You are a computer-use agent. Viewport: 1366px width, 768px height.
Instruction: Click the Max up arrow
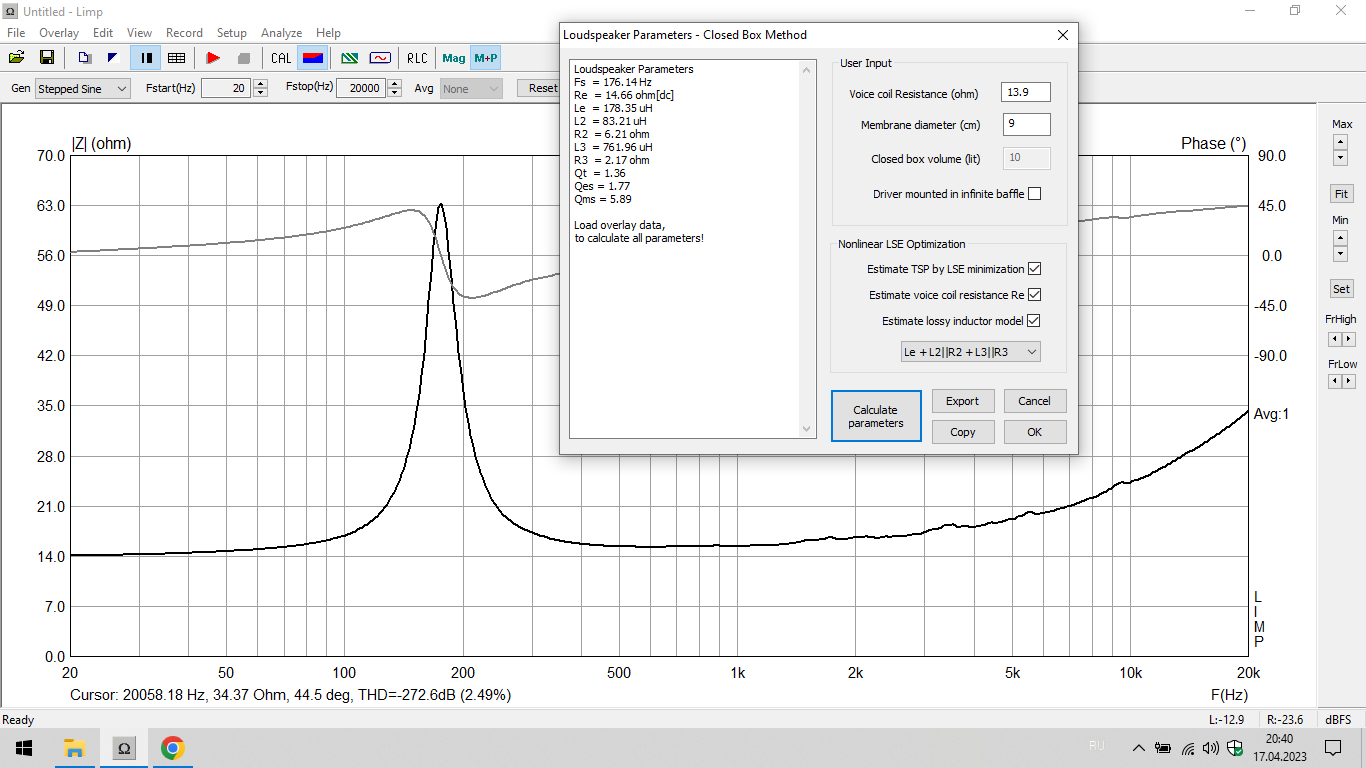(x=1341, y=141)
